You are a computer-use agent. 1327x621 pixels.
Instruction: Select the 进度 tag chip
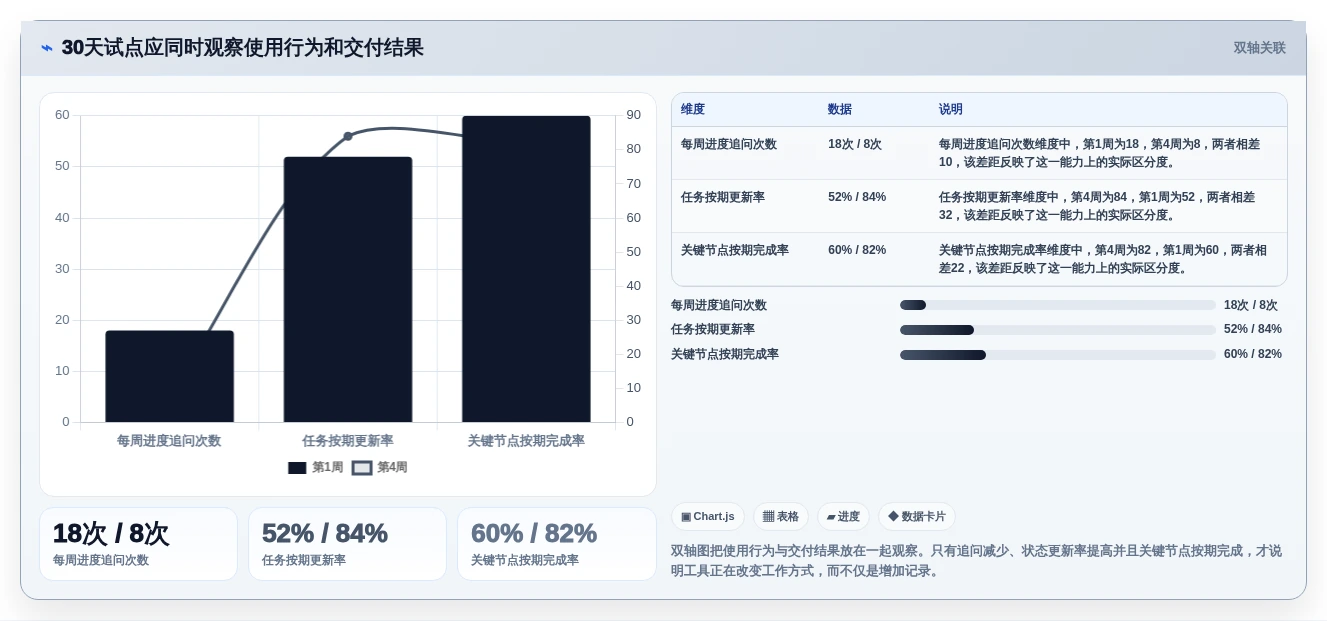(x=843, y=516)
